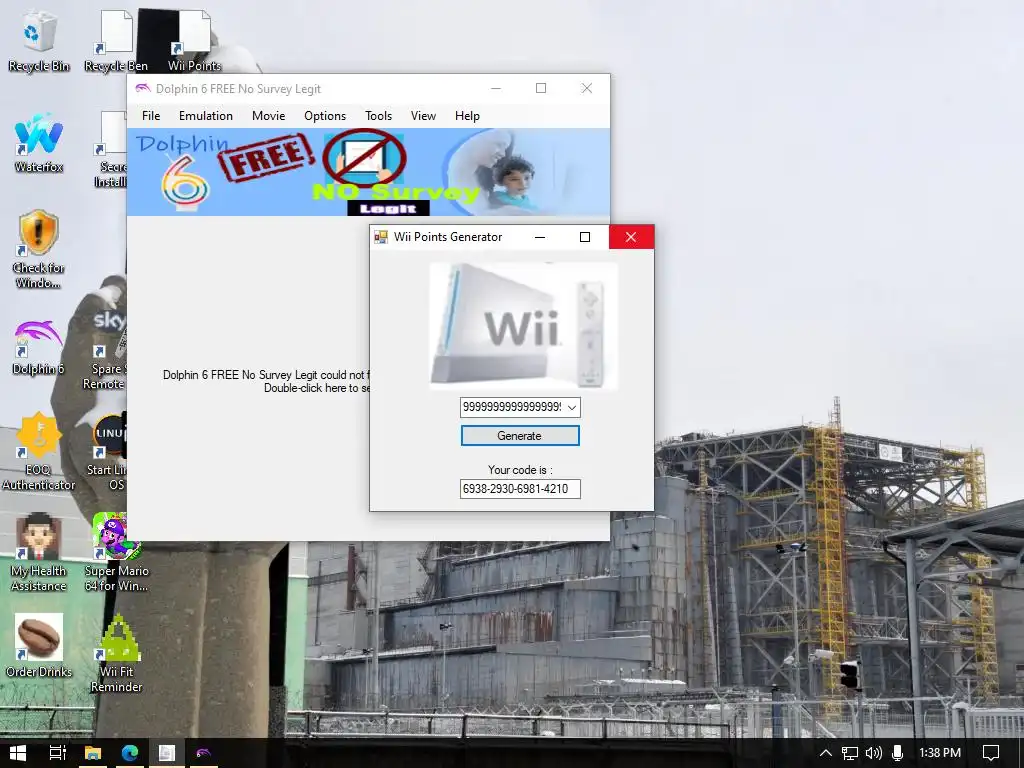Open the Start Linux OS shortcut
This screenshot has width=1024, height=768.
[x=108, y=451]
